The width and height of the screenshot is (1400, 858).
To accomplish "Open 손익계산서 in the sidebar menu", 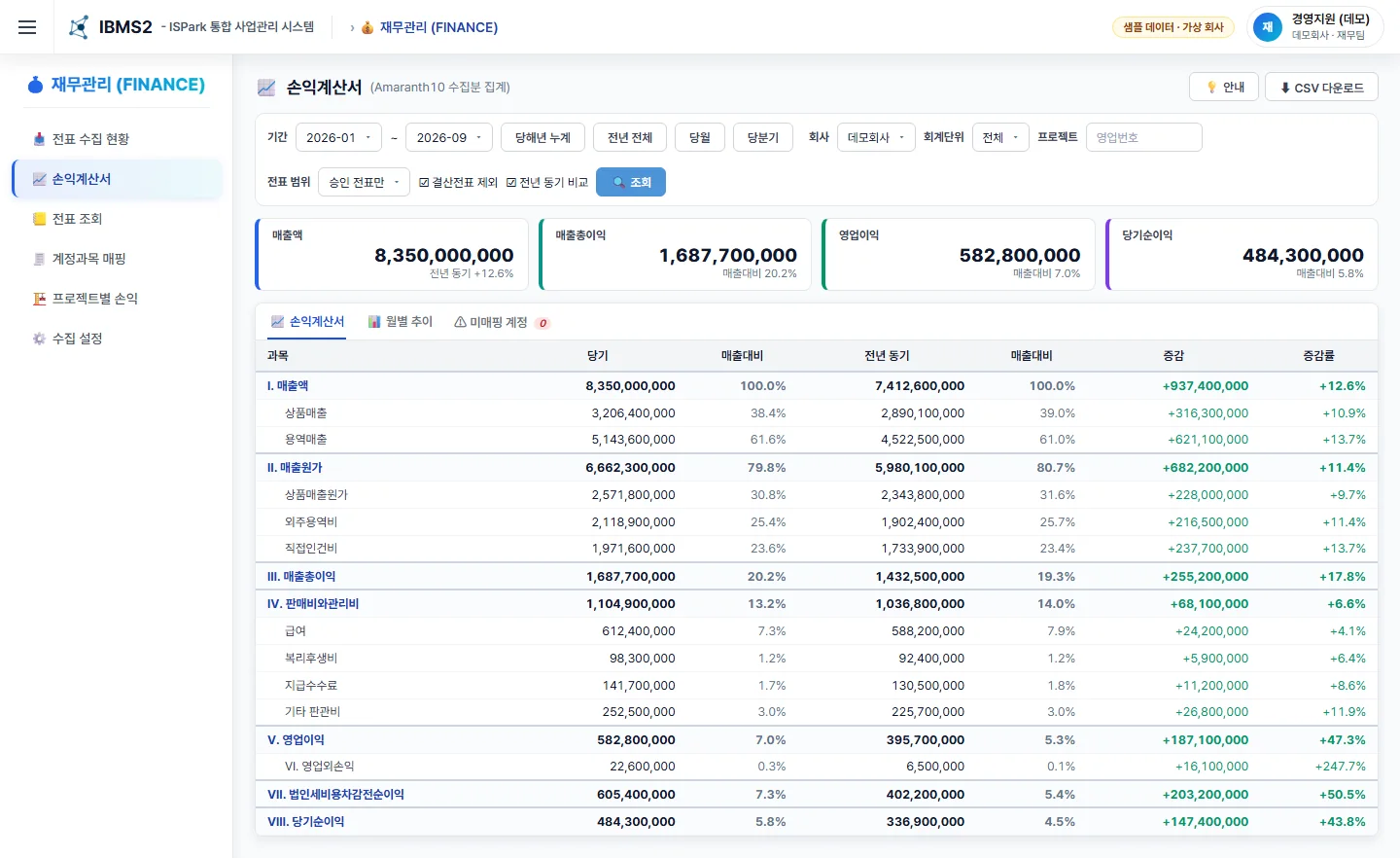I will (118, 179).
